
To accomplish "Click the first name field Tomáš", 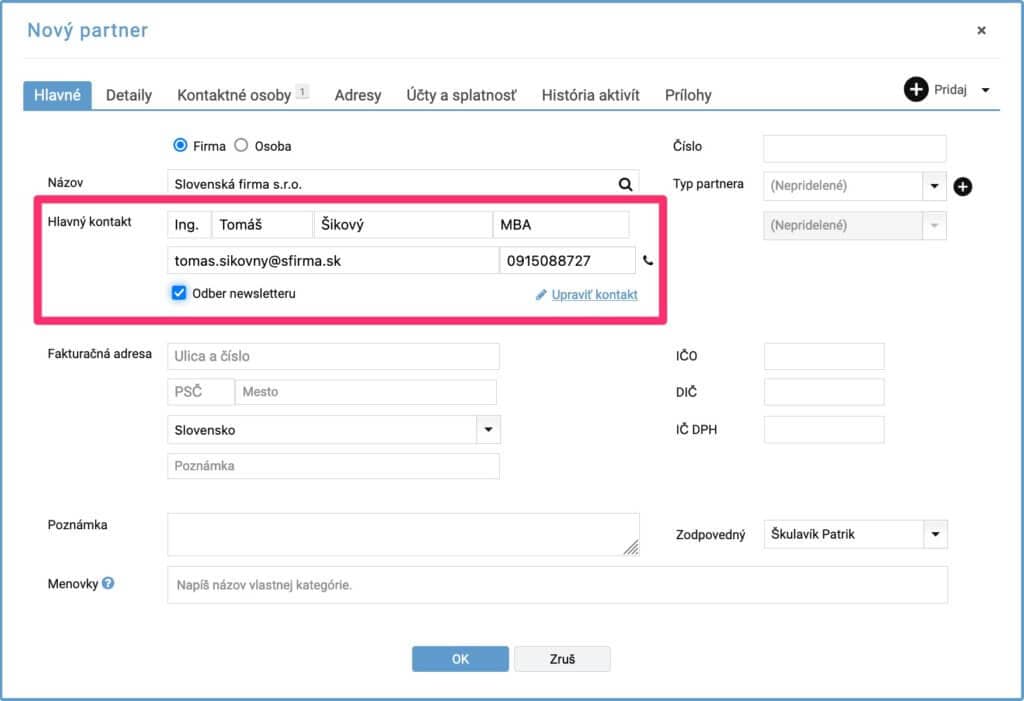I will pyautogui.click(x=263, y=225).
